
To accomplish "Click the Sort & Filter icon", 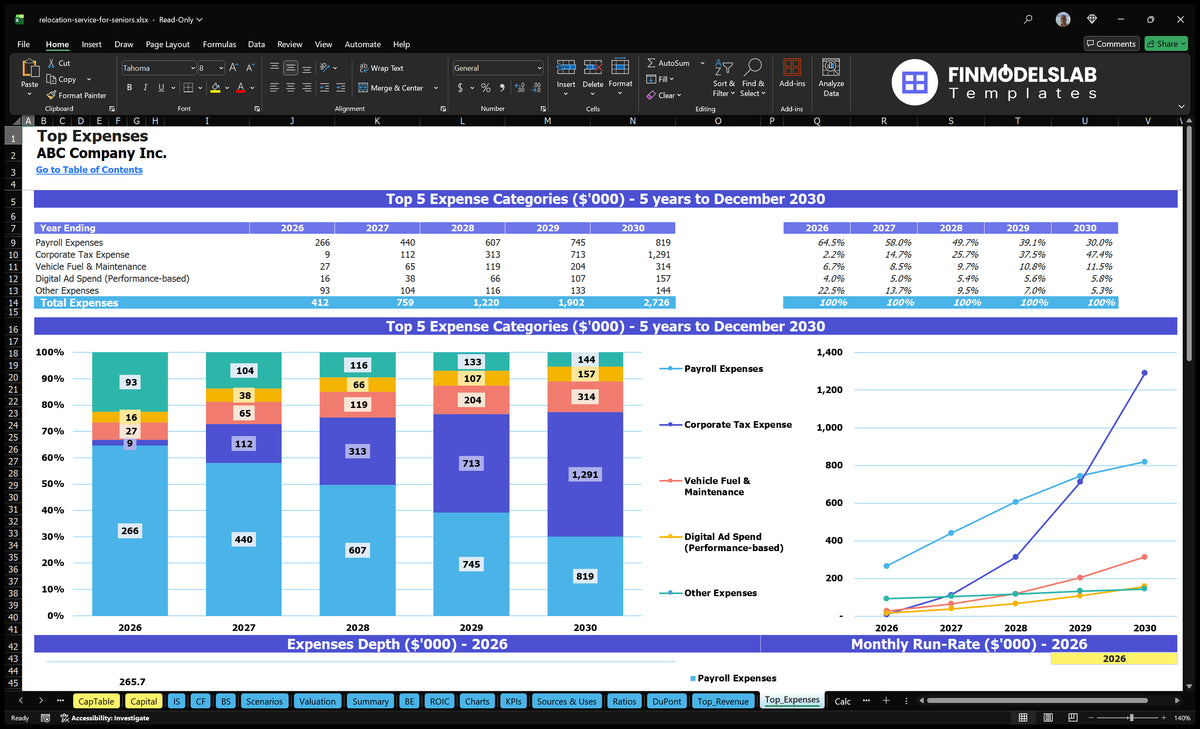I will [723, 68].
